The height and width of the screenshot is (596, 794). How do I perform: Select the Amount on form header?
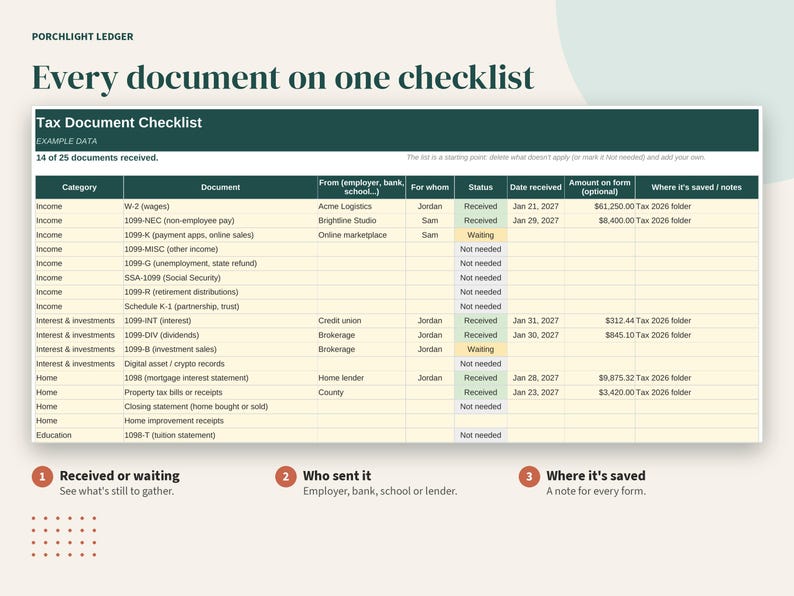[x=600, y=187]
